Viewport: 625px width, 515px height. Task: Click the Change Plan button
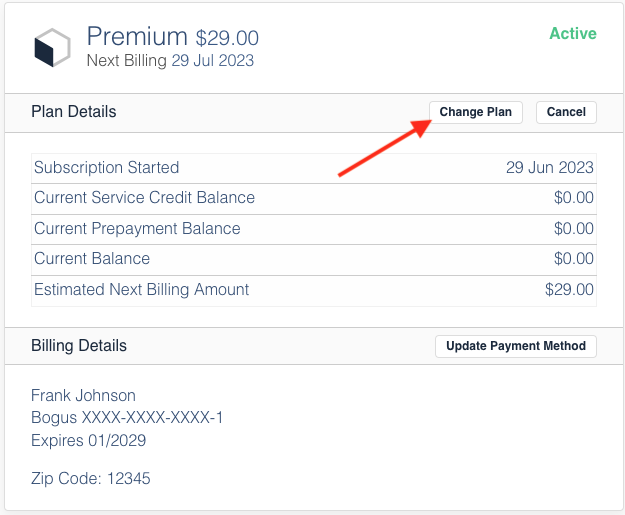(x=475, y=112)
